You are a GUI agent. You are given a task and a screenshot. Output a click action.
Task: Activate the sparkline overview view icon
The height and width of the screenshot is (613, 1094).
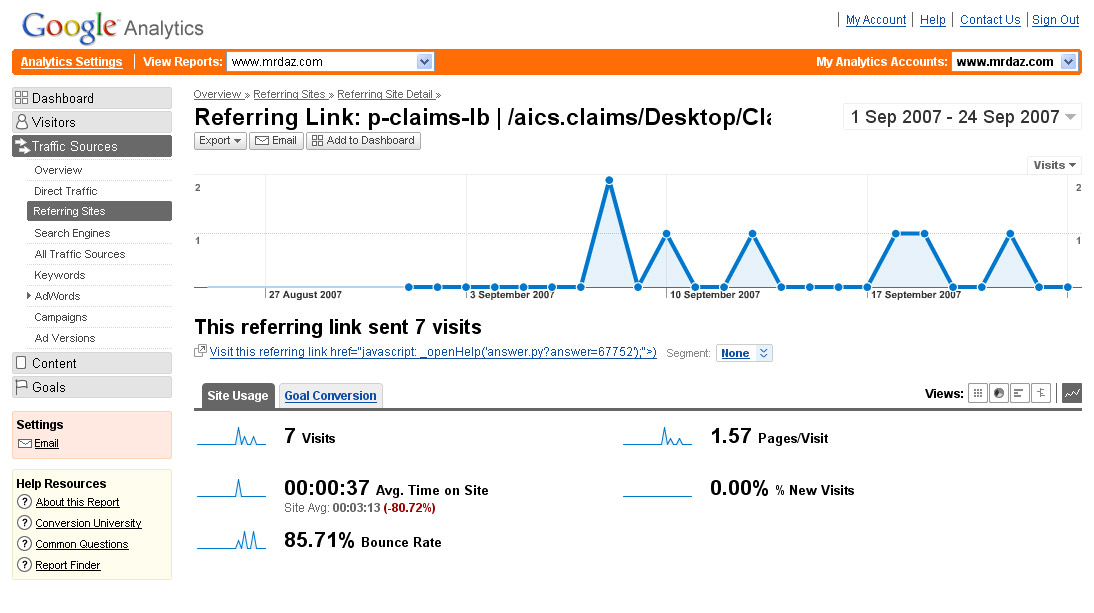tap(1071, 394)
